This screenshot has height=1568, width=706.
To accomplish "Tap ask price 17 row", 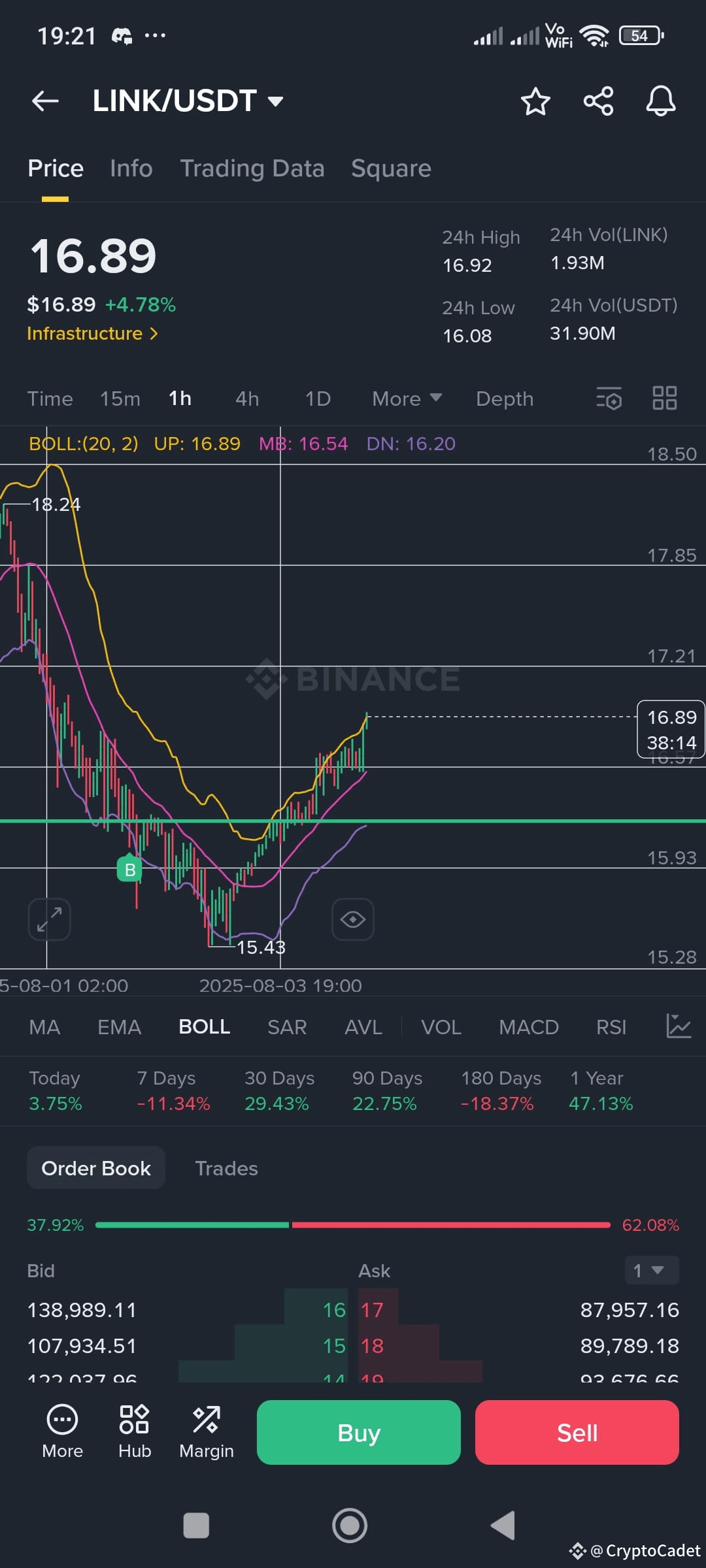I will click(x=519, y=1310).
